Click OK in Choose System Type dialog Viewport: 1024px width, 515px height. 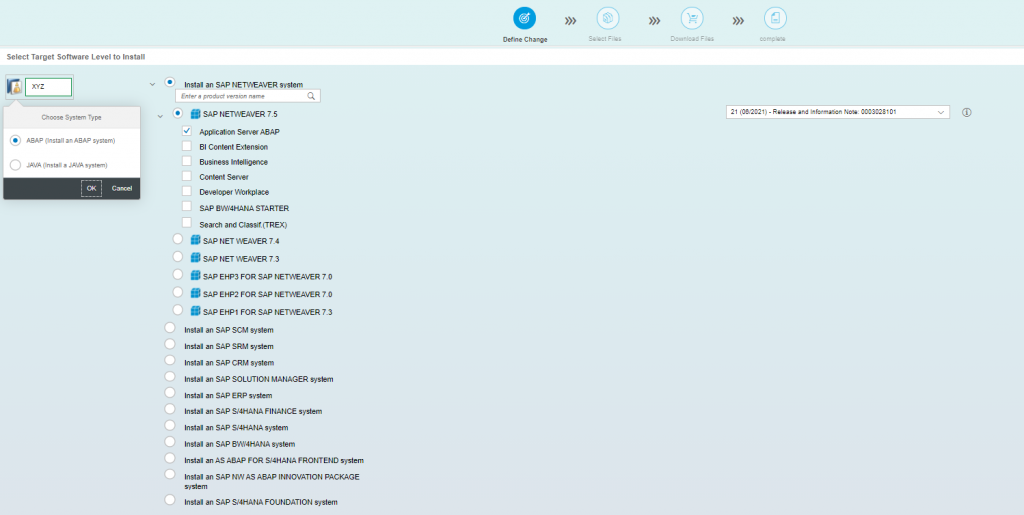click(x=91, y=188)
